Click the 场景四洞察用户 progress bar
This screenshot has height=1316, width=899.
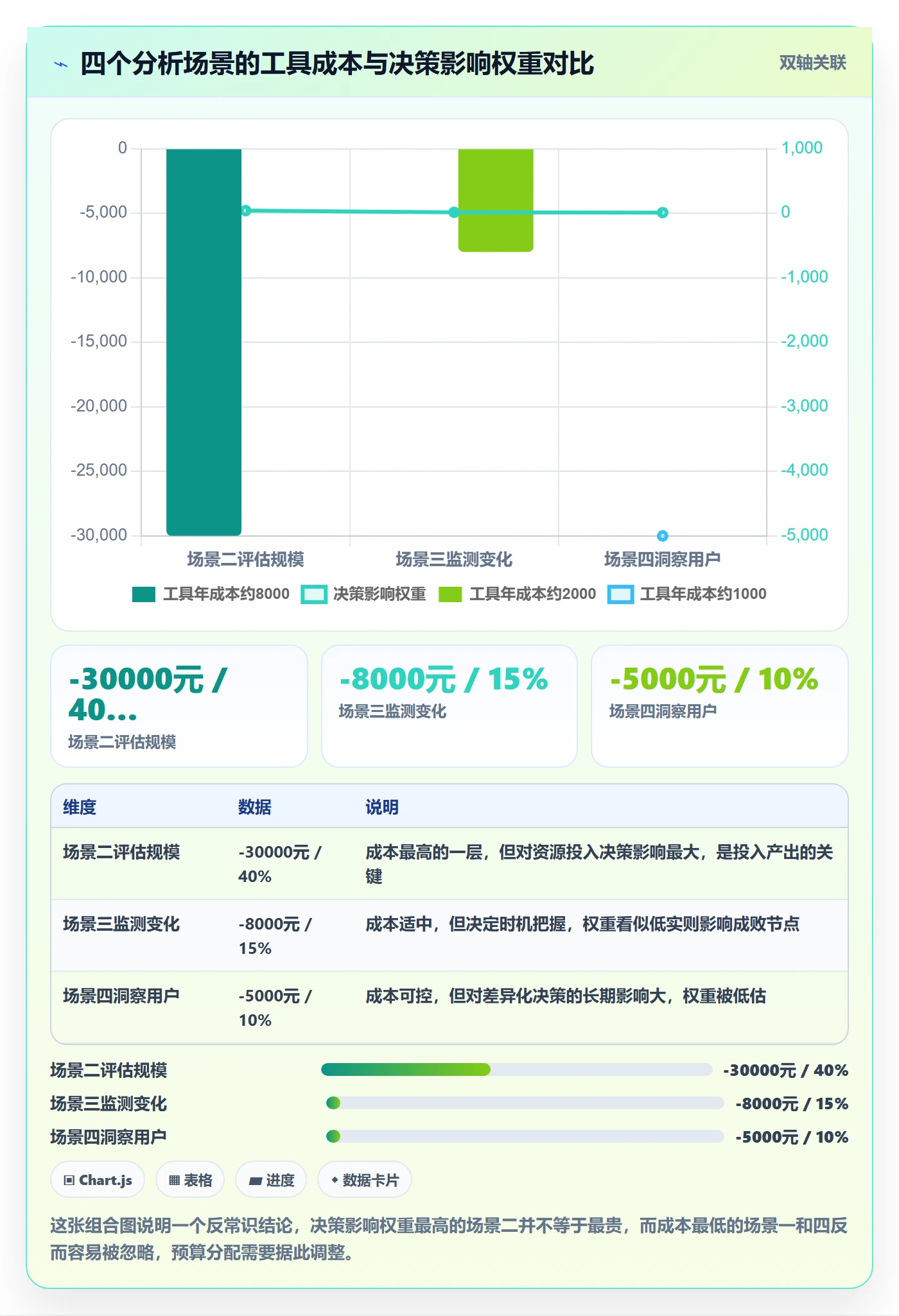coord(525,1136)
